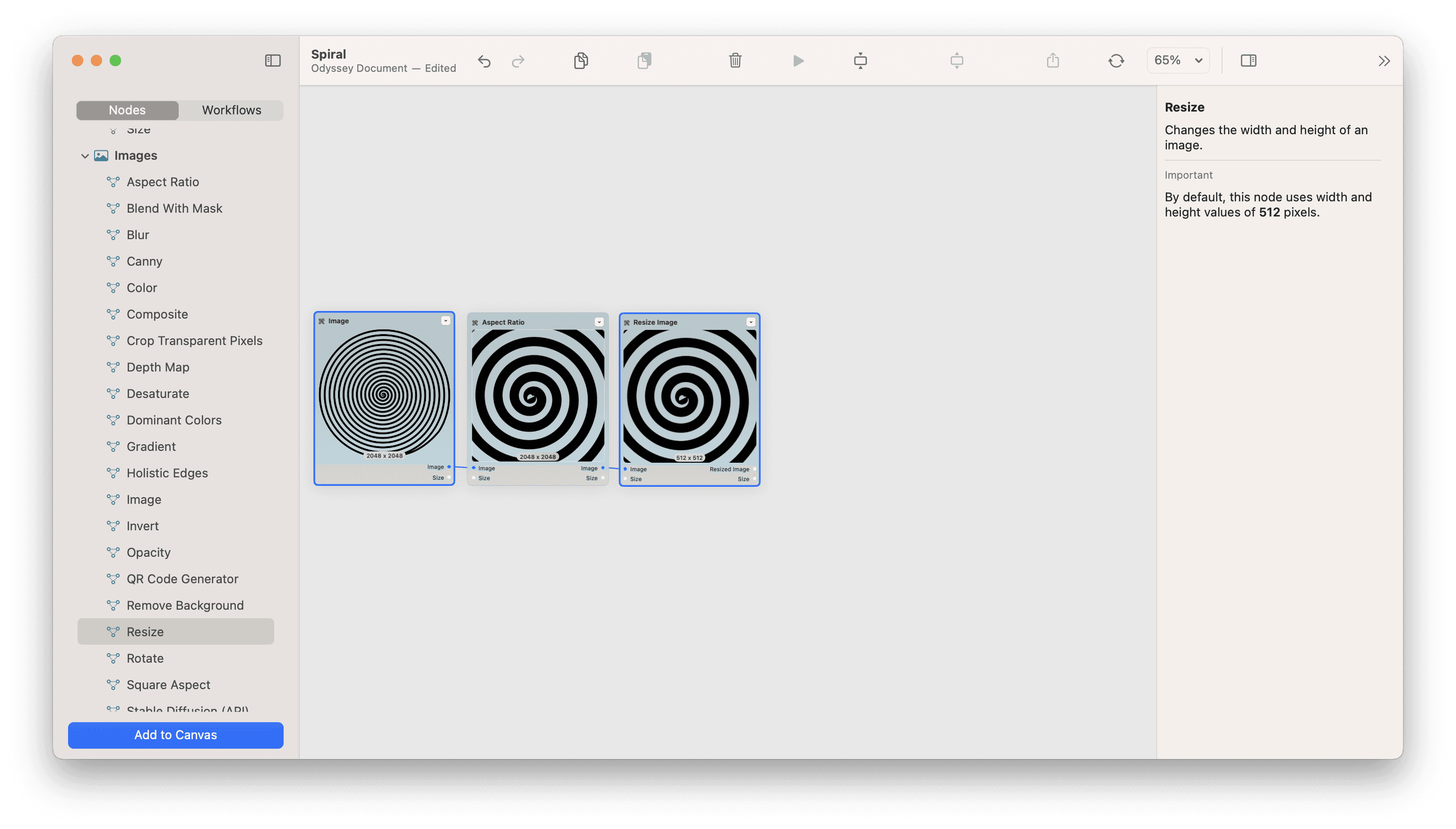Click the undo arrow in toolbar
1456x829 pixels.
[484, 61]
